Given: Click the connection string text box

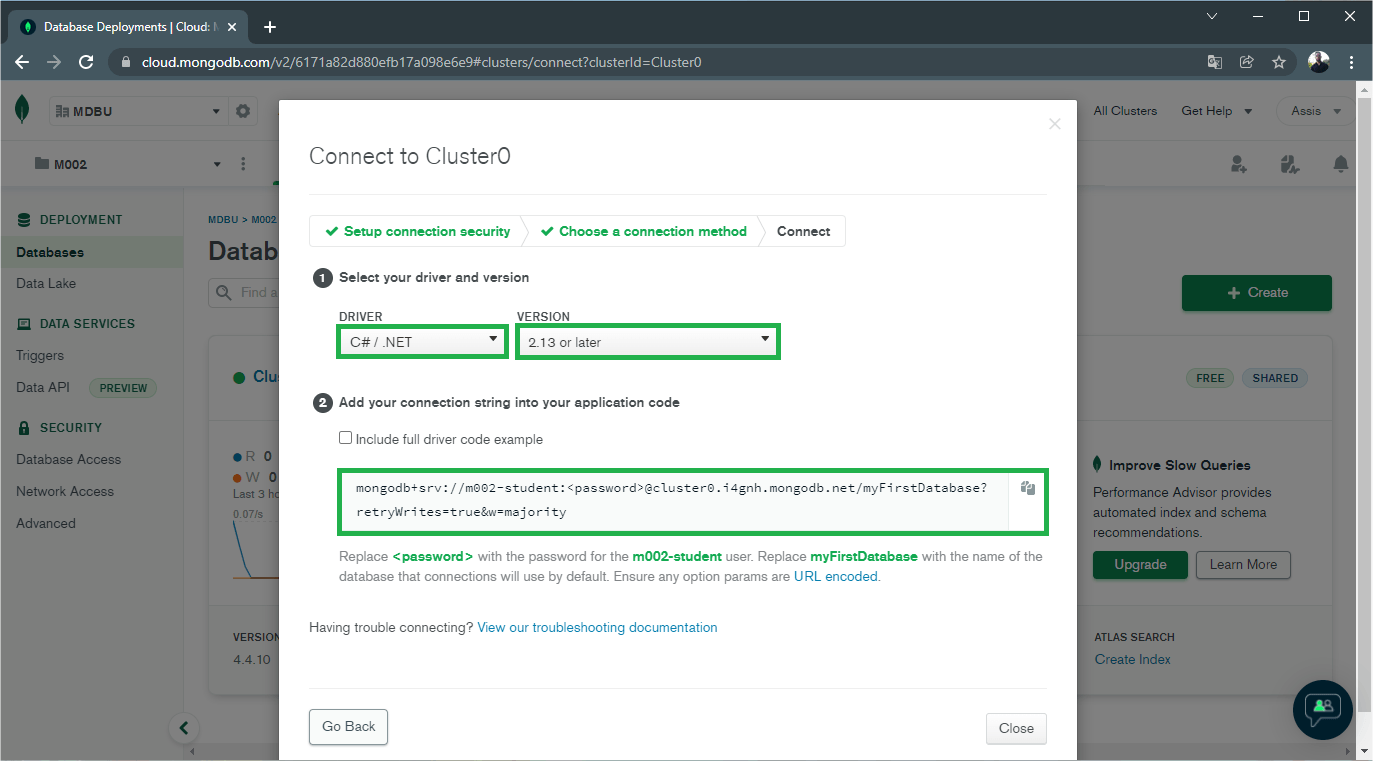Looking at the screenshot, I should tap(674, 500).
